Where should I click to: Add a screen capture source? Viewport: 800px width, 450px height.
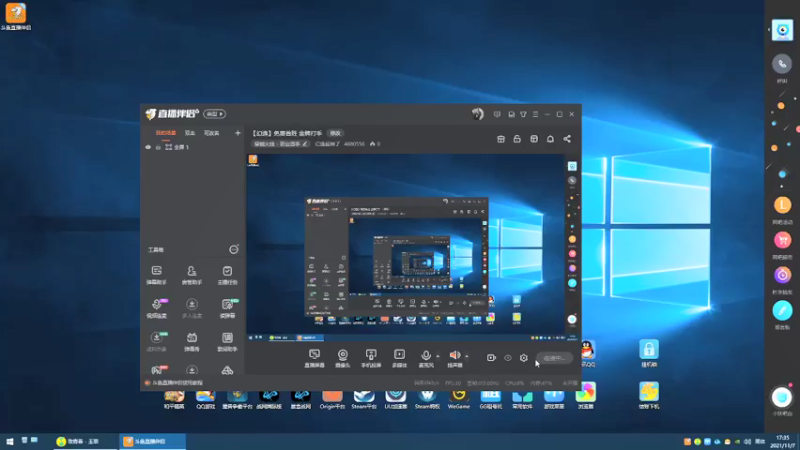tap(314, 358)
